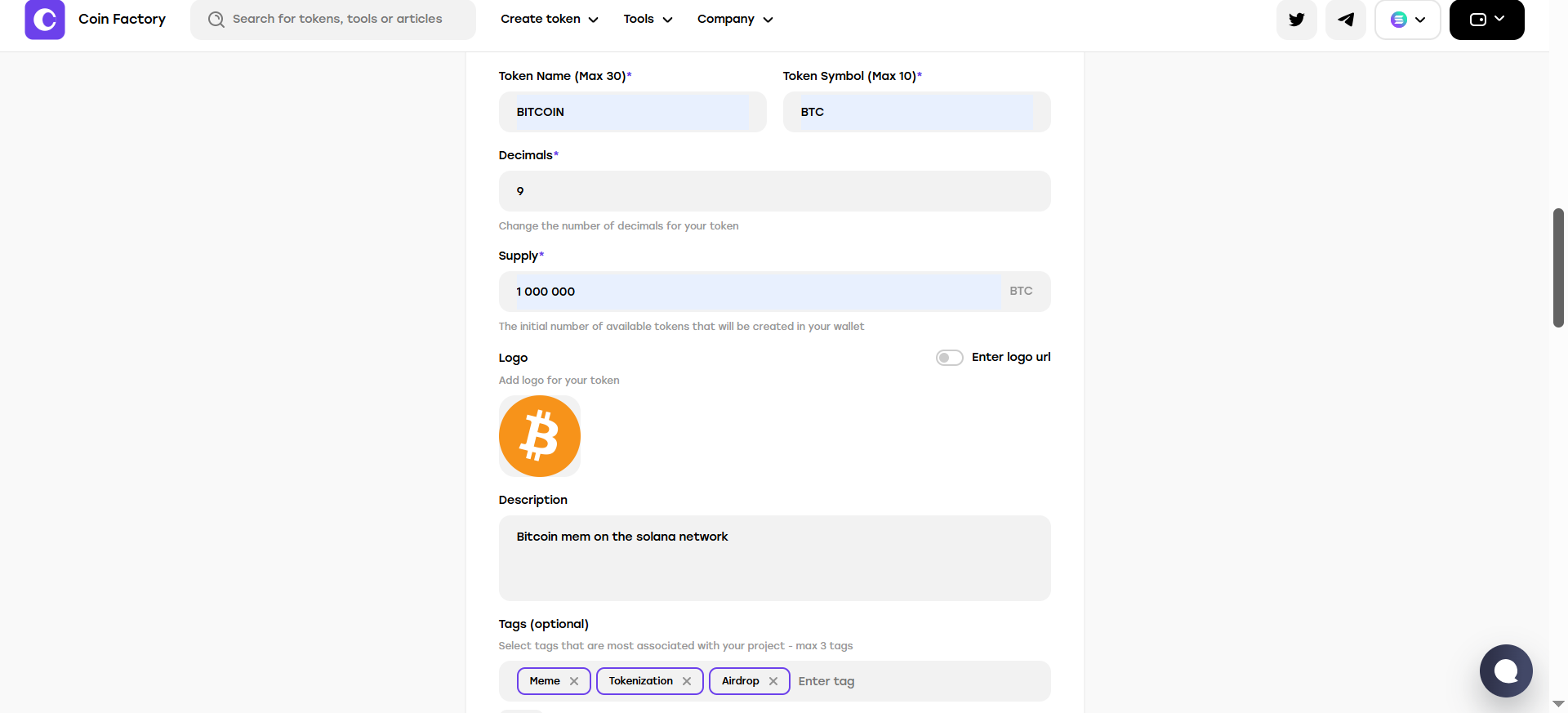Screen dimensions: 1568x713
Task: Click the 'initial number of available tokens' hint
Action: (682, 327)
